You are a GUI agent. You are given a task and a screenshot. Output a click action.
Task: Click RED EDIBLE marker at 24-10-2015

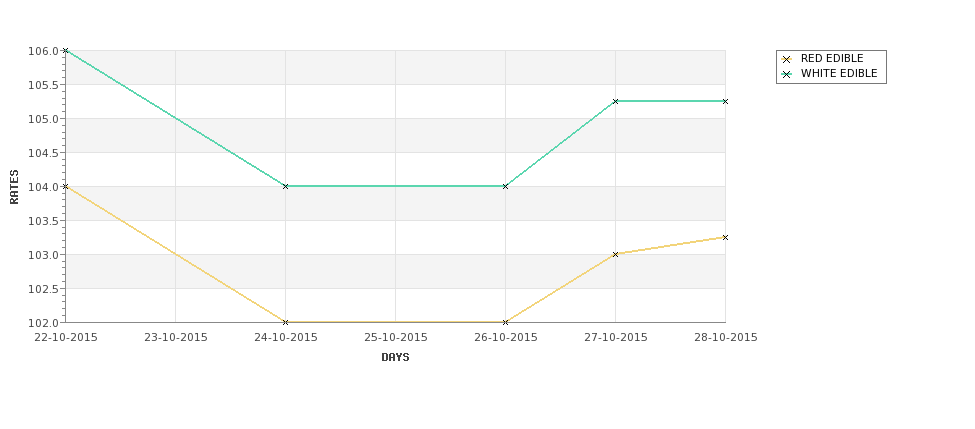coord(285,322)
